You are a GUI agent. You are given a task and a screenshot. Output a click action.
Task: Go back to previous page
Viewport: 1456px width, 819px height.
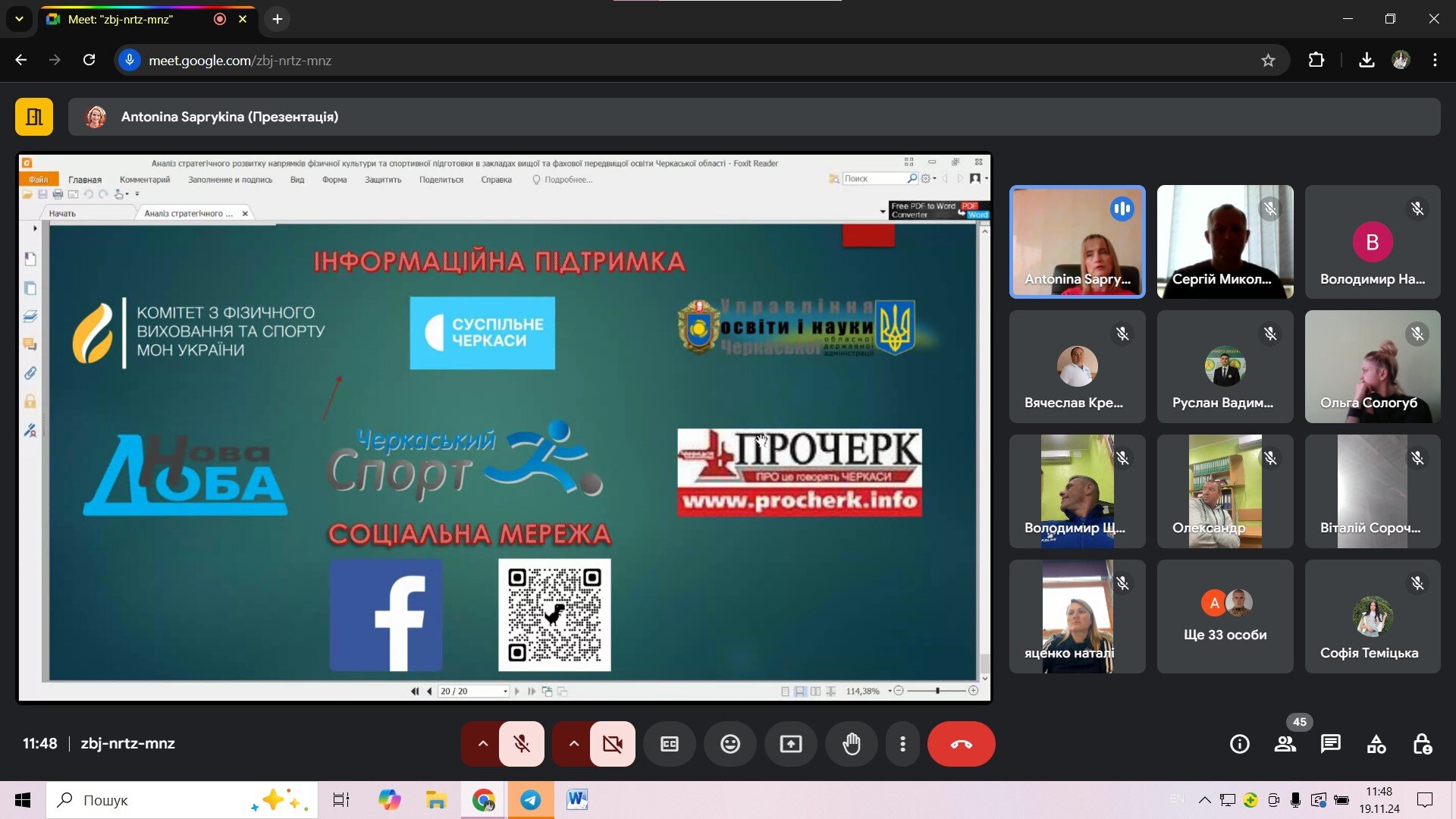pos(21,61)
